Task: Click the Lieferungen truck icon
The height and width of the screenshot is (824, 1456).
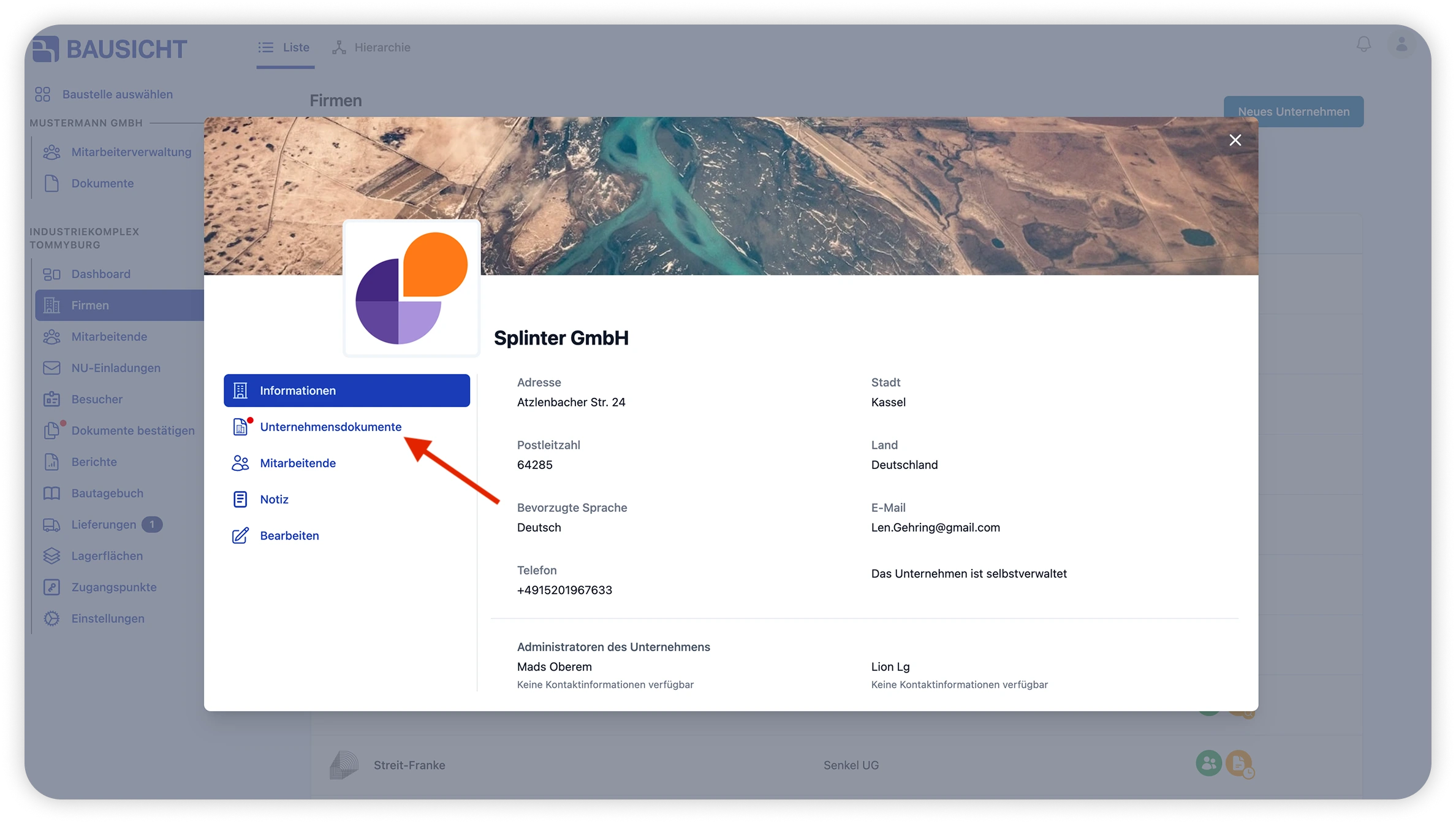Action: click(x=52, y=525)
